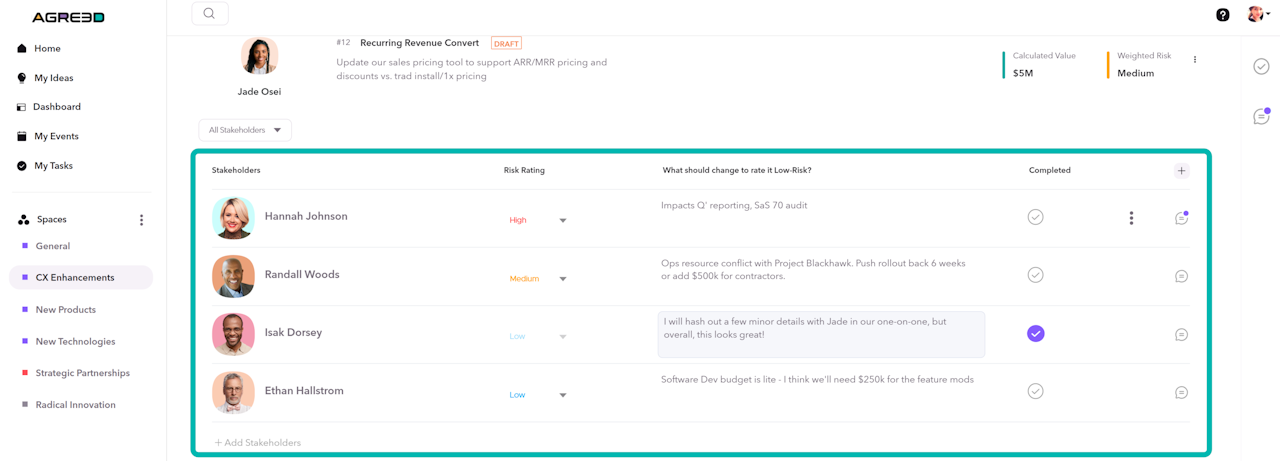Open Hannah Johnson's three-dot options menu
This screenshot has width=1280, height=461.
[1131, 218]
